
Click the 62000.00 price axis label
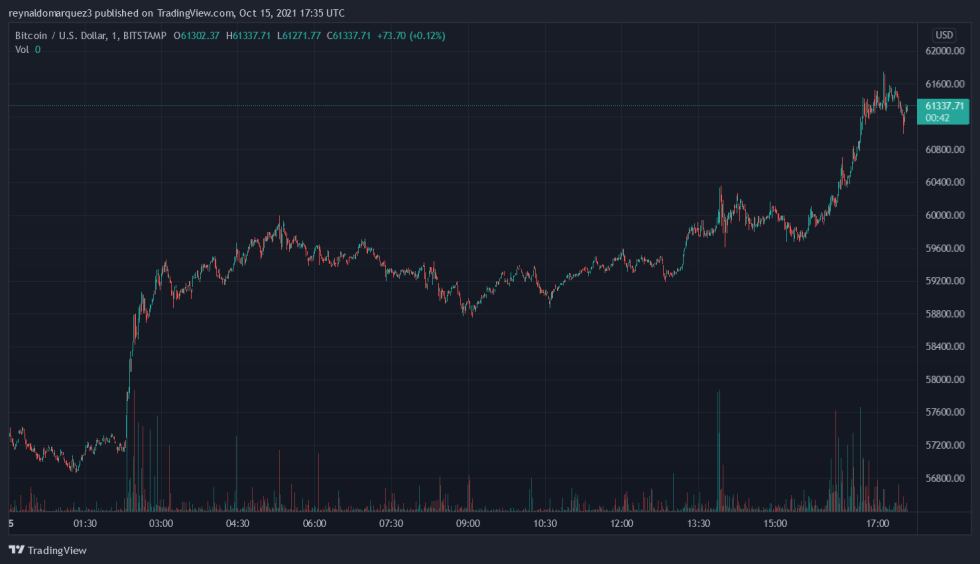click(944, 51)
